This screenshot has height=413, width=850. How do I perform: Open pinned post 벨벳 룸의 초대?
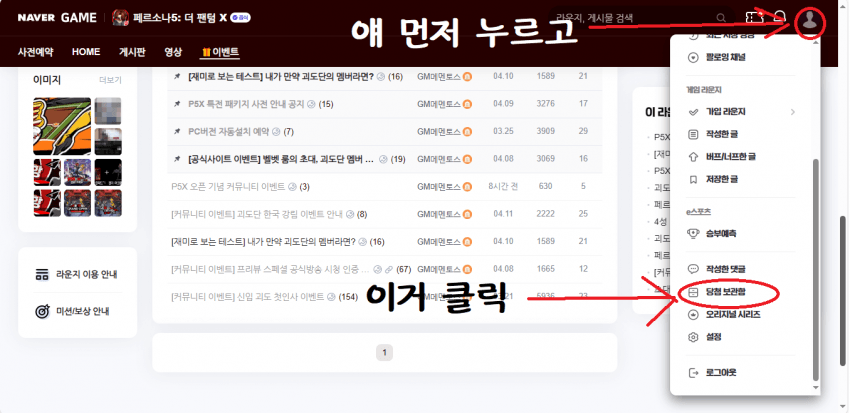[x=281, y=159]
